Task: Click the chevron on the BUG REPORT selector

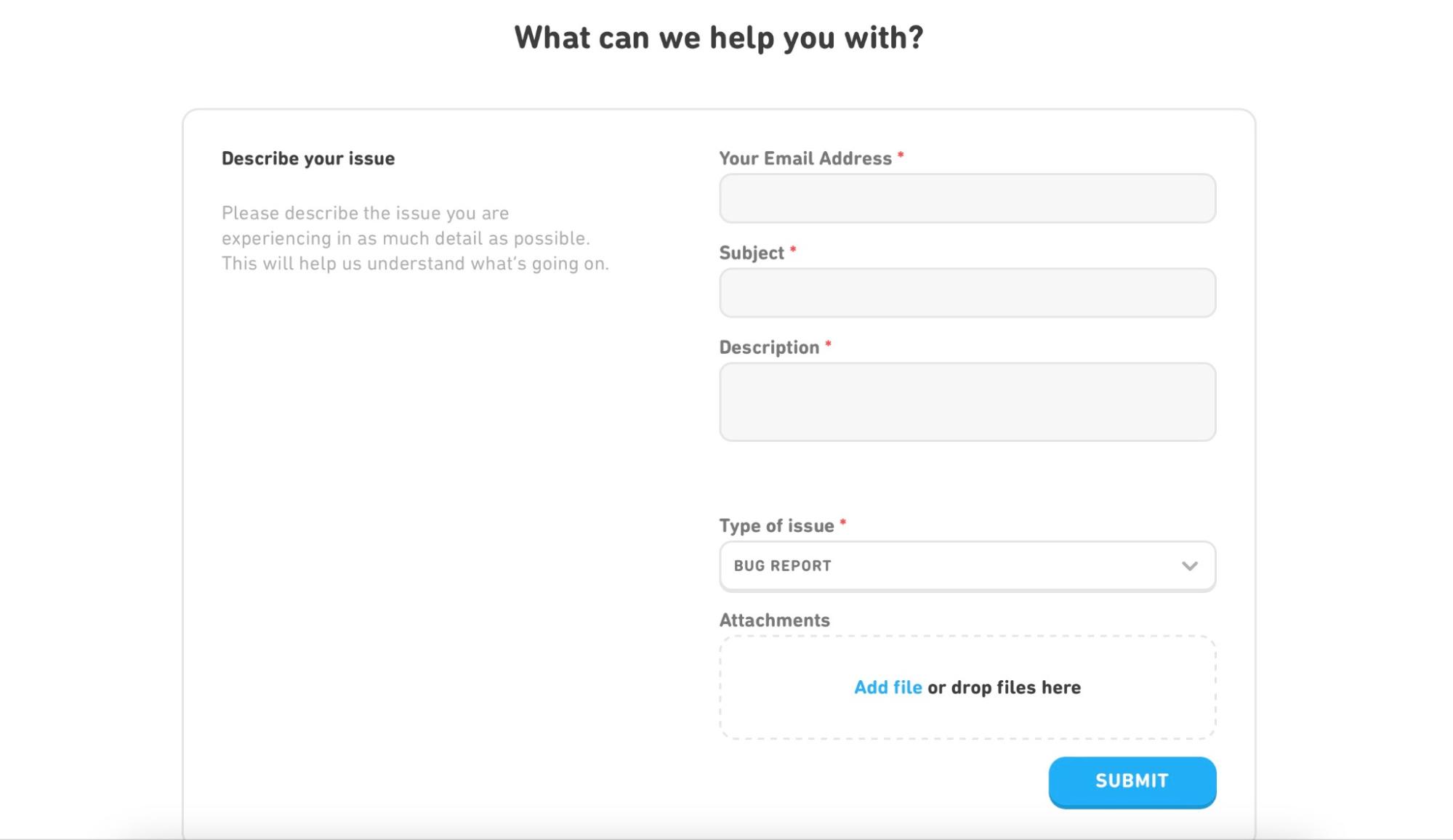Action: pos(1191,566)
